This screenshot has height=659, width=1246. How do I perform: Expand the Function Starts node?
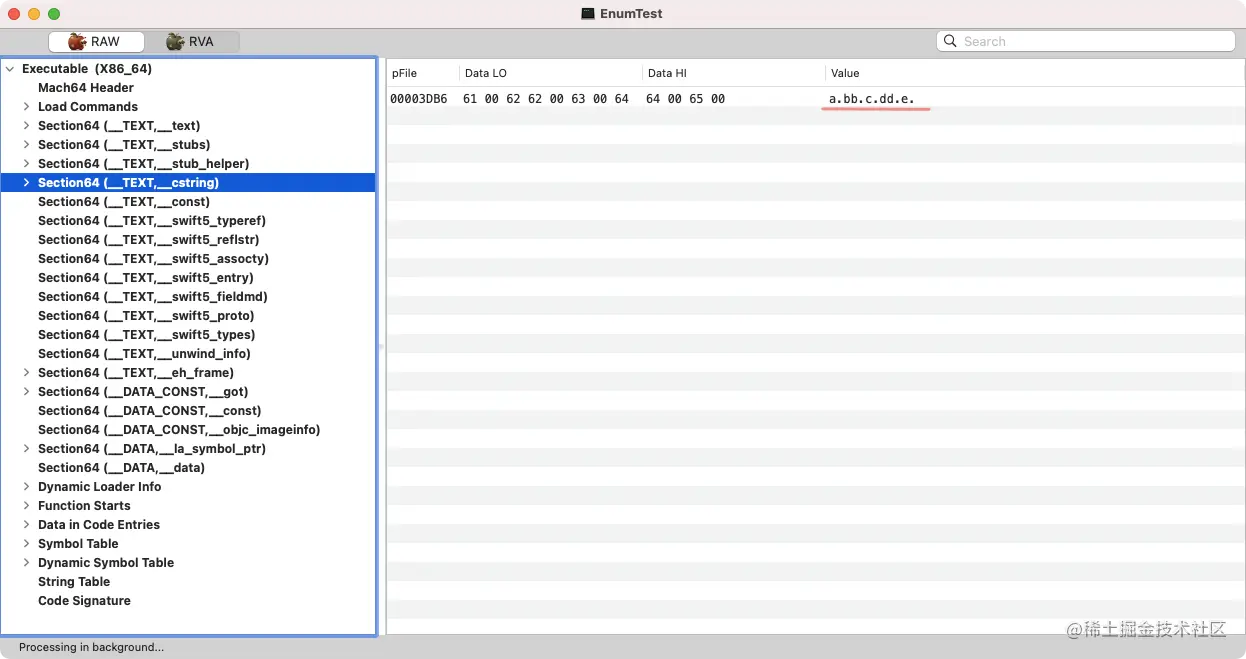click(27, 506)
